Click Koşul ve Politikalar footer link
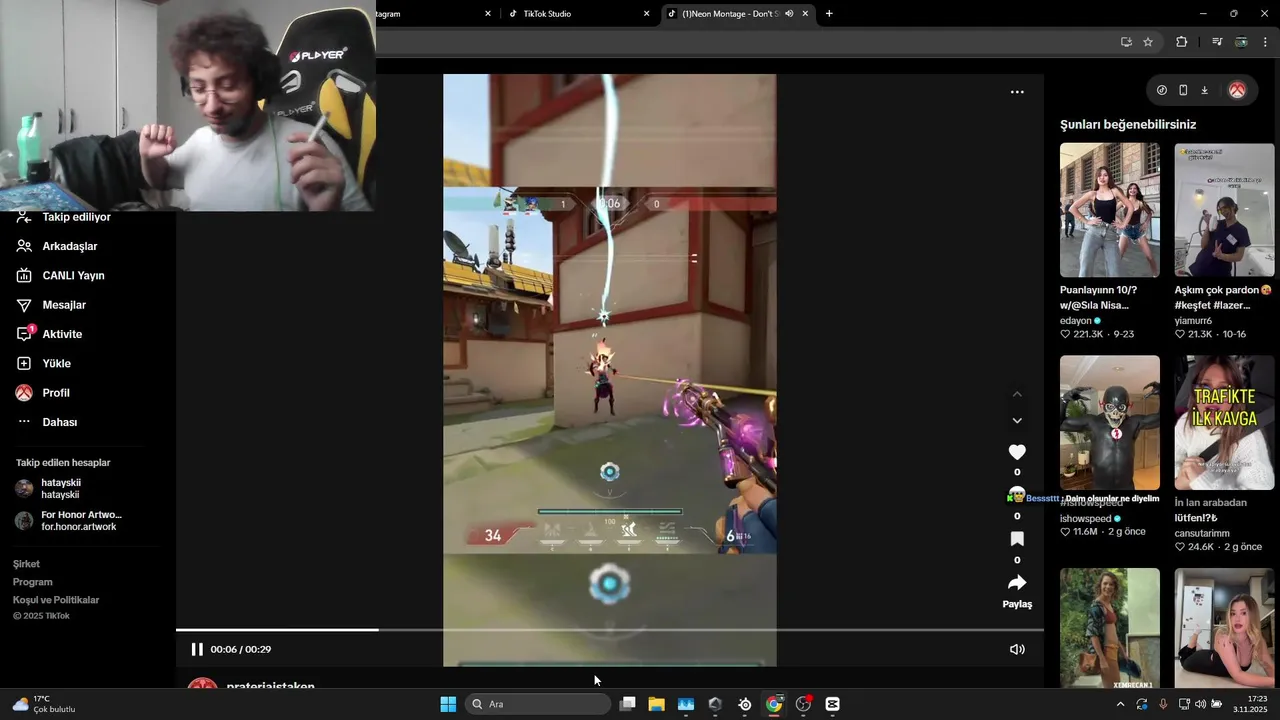 click(56, 600)
